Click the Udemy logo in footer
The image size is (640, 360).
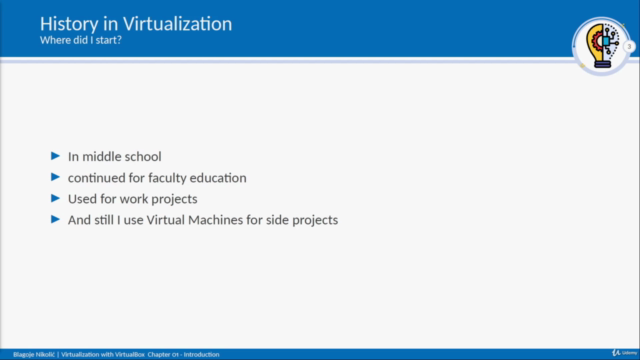[x=624, y=353]
